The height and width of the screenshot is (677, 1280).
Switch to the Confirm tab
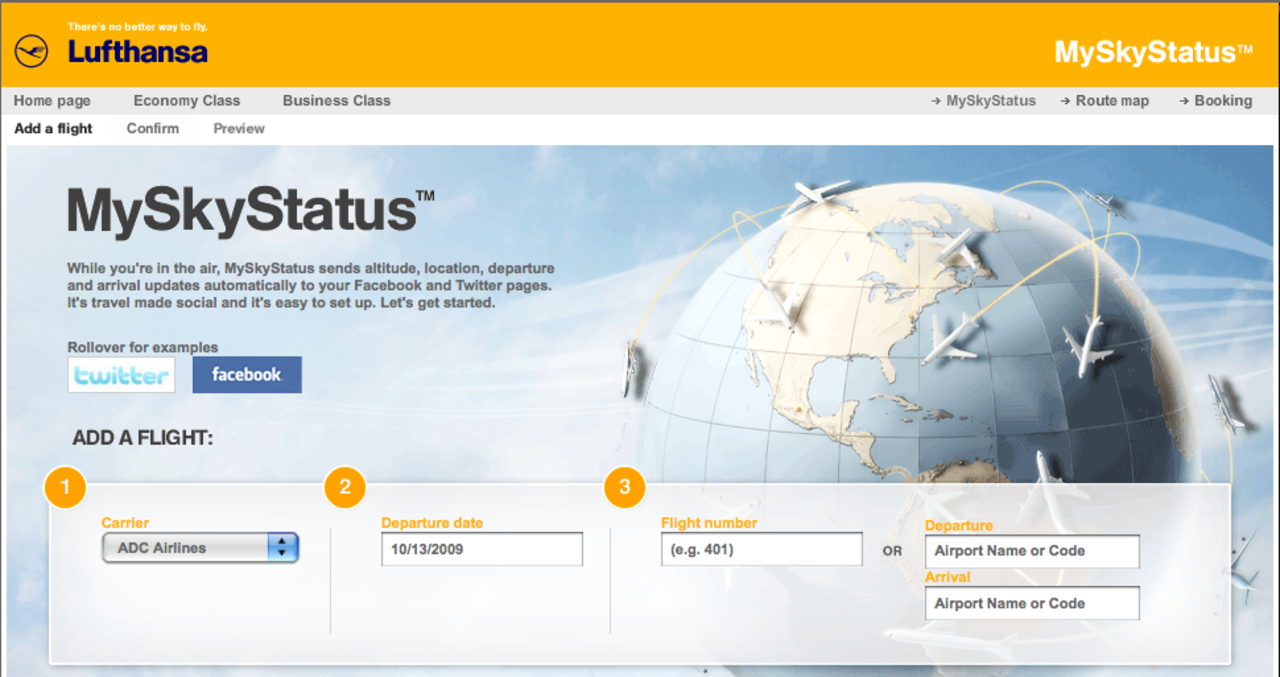[x=152, y=128]
